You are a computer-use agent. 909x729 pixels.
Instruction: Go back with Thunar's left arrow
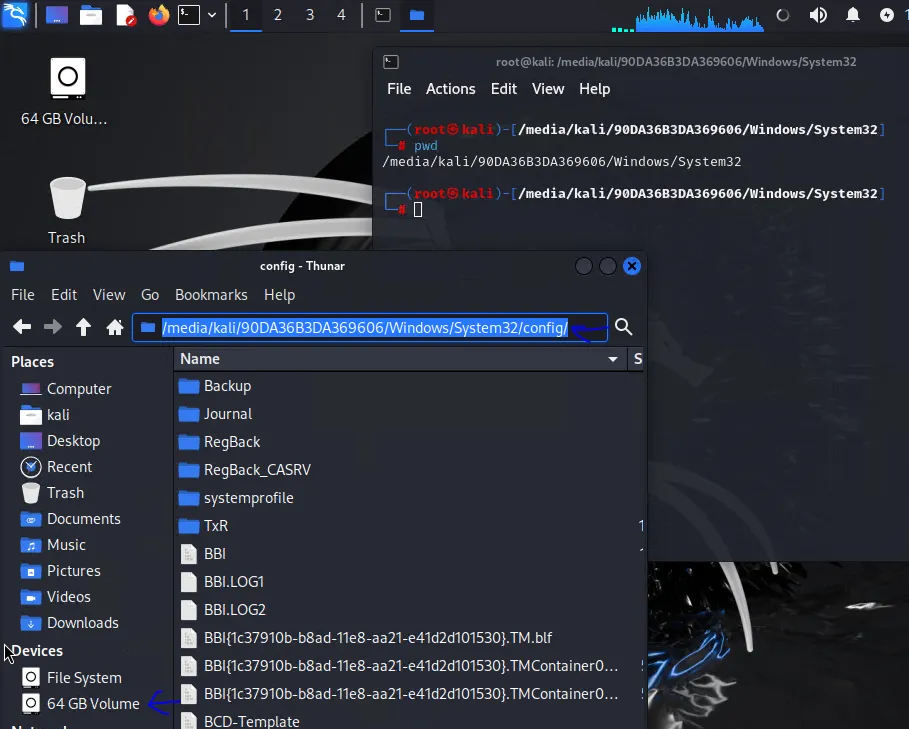point(22,327)
